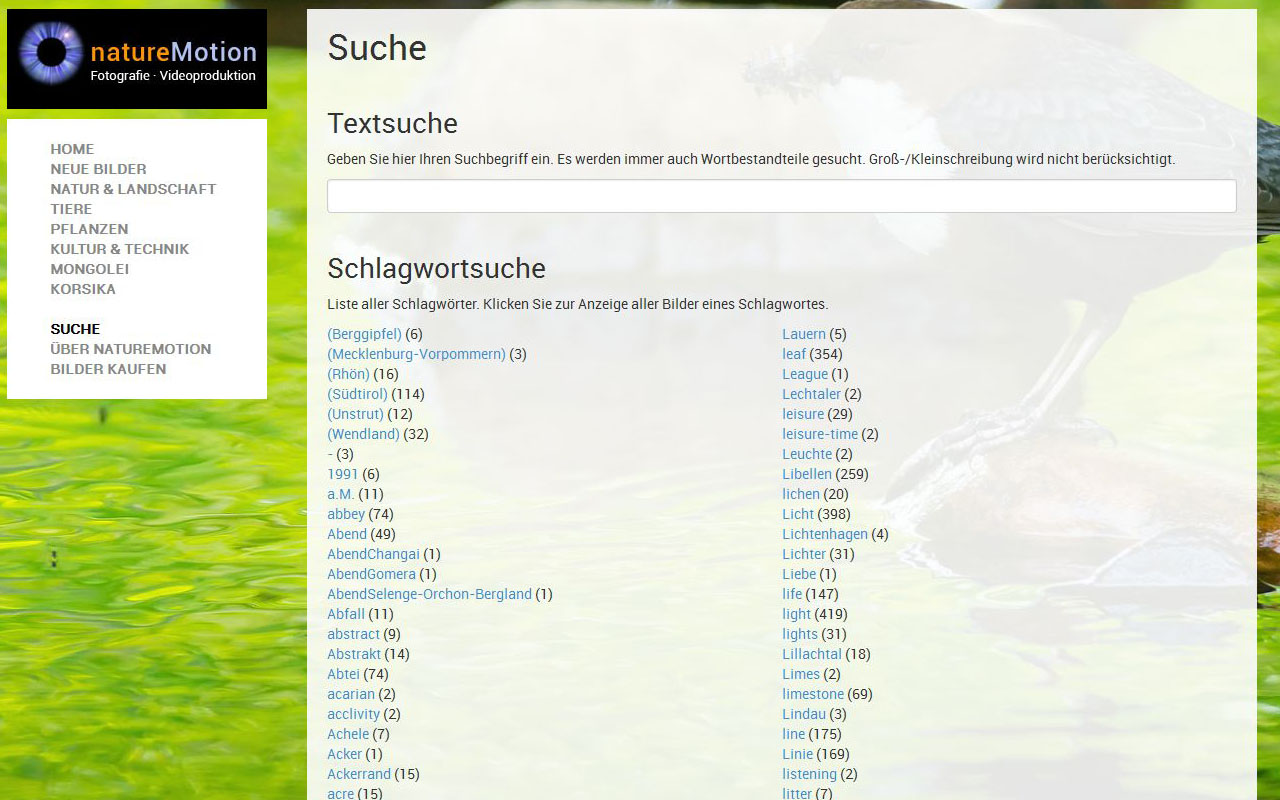1280x800 pixels.
Task: Open NATUR & LANDSCHAFT section
Action: pyautogui.click(x=133, y=189)
